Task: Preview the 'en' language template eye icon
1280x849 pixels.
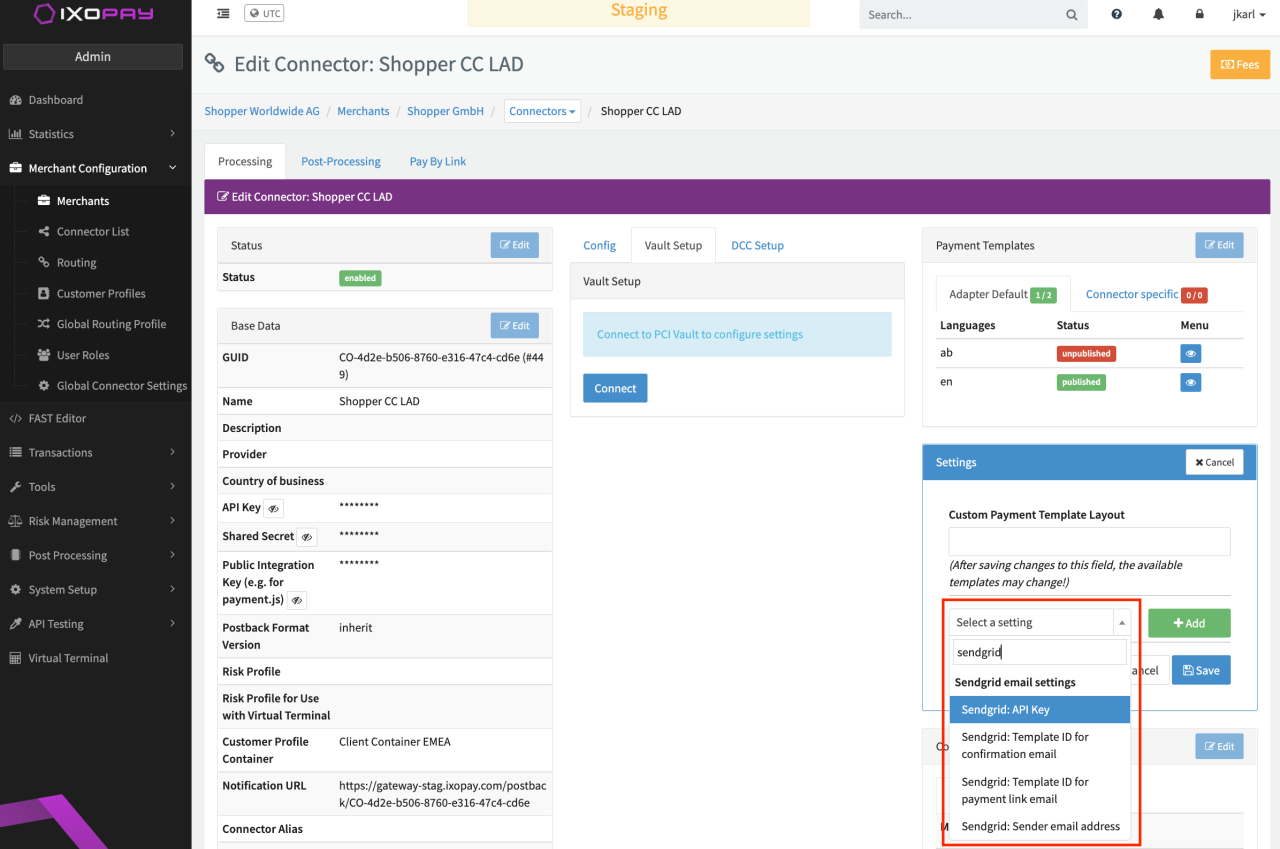Action: 1190,382
